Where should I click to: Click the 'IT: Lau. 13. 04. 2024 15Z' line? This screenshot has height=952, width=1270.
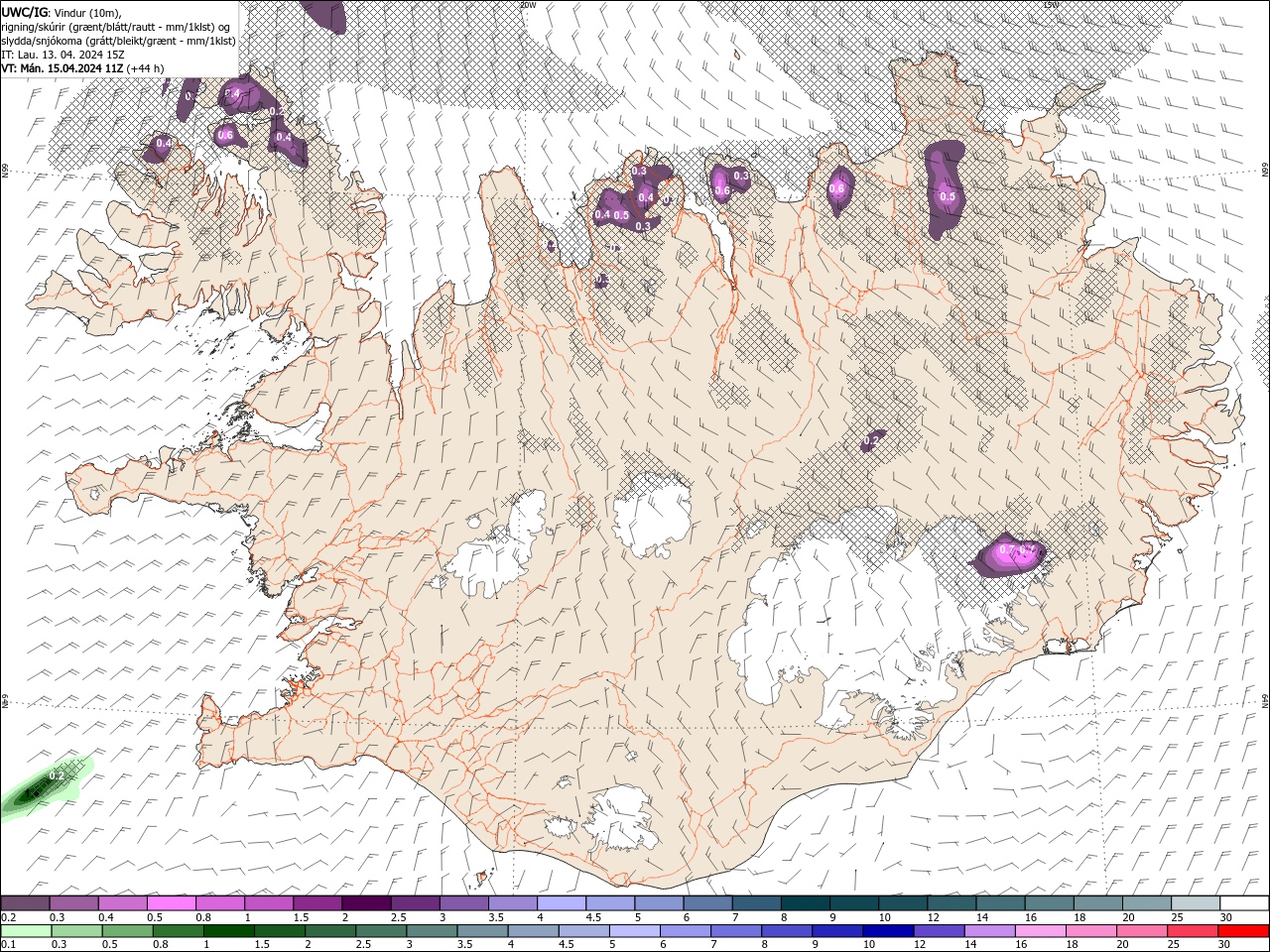coord(62,55)
